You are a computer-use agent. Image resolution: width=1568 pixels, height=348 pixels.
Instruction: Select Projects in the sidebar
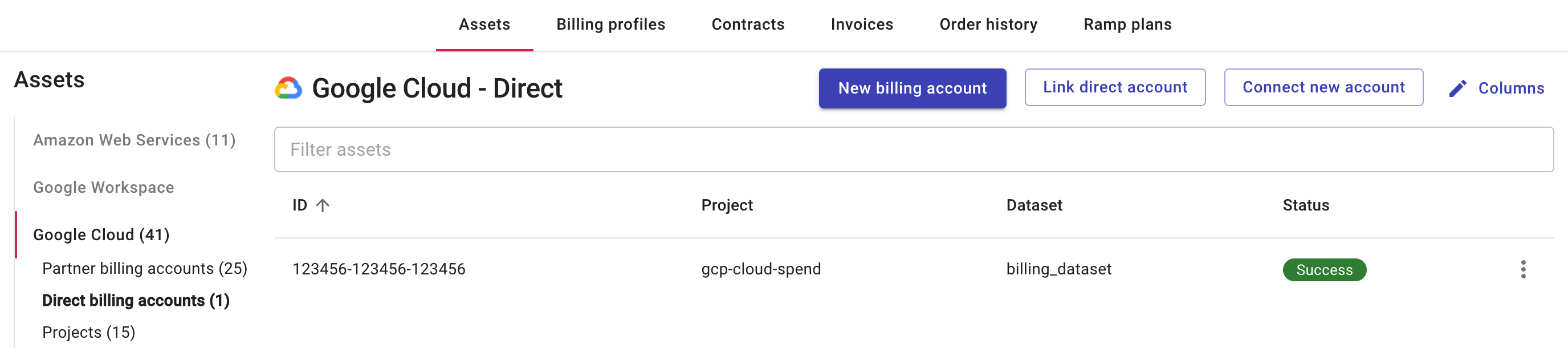[88, 331]
